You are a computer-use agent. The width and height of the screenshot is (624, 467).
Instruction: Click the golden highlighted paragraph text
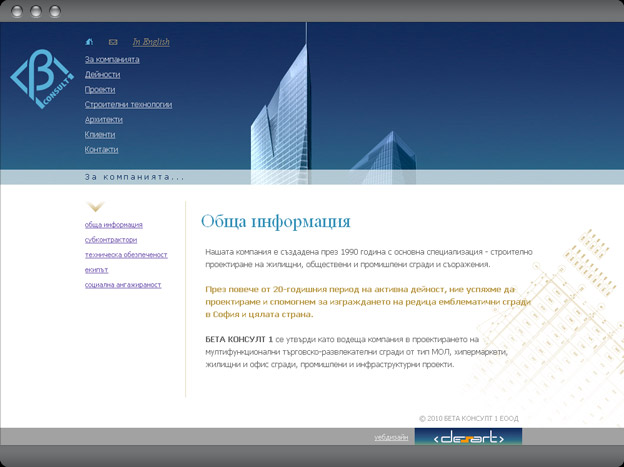click(x=368, y=302)
